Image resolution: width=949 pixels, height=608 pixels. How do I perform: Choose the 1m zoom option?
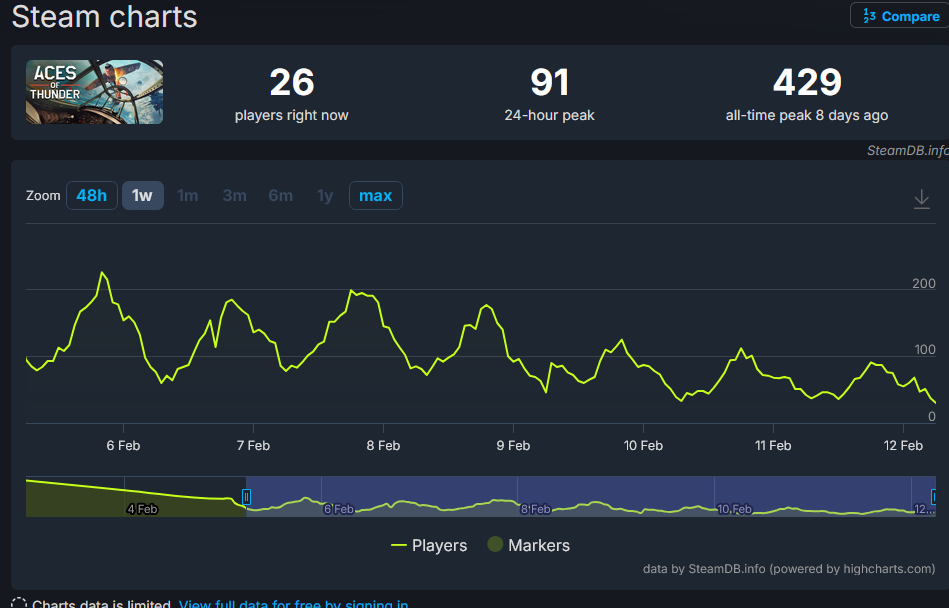click(187, 195)
